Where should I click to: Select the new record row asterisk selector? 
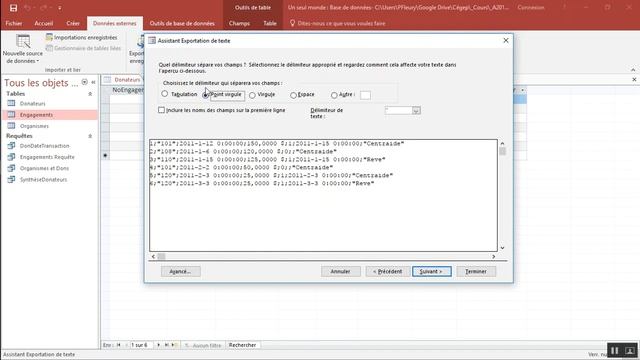[105, 156]
